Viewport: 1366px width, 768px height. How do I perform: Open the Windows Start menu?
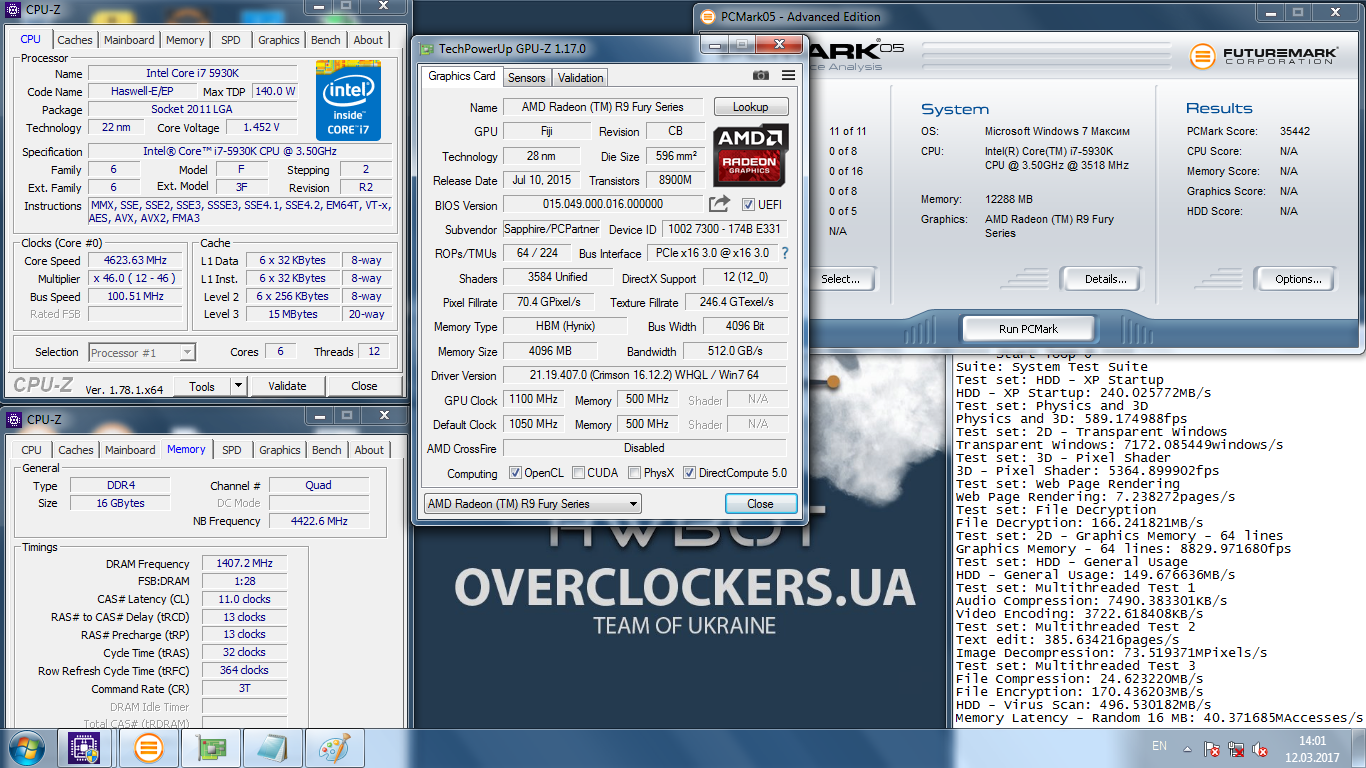click(26, 748)
